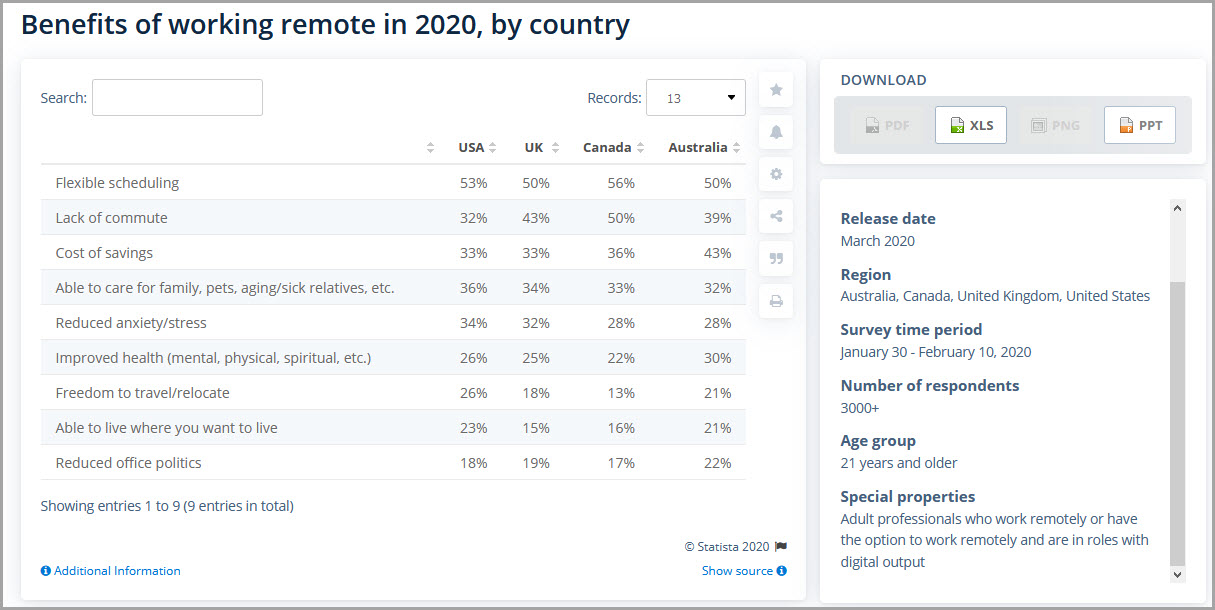This screenshot has height=610, width=1215.
Task: Click the printer icon
Action: tap(776, 301)
